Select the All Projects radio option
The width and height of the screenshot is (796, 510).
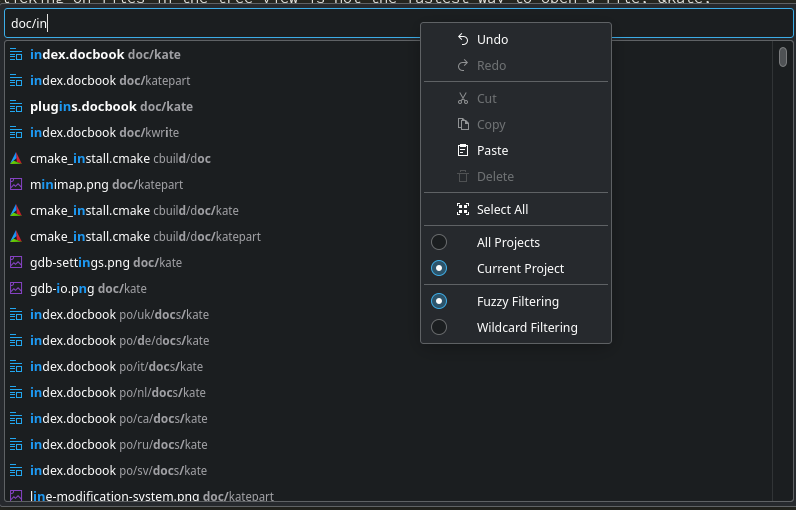[439, 242]
